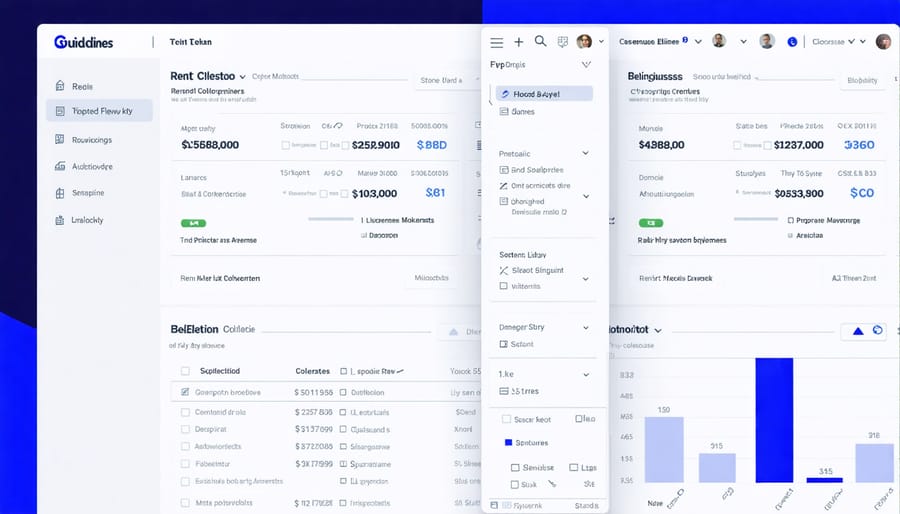Check the Decapirat row checkbox

(x=185, y=429)
